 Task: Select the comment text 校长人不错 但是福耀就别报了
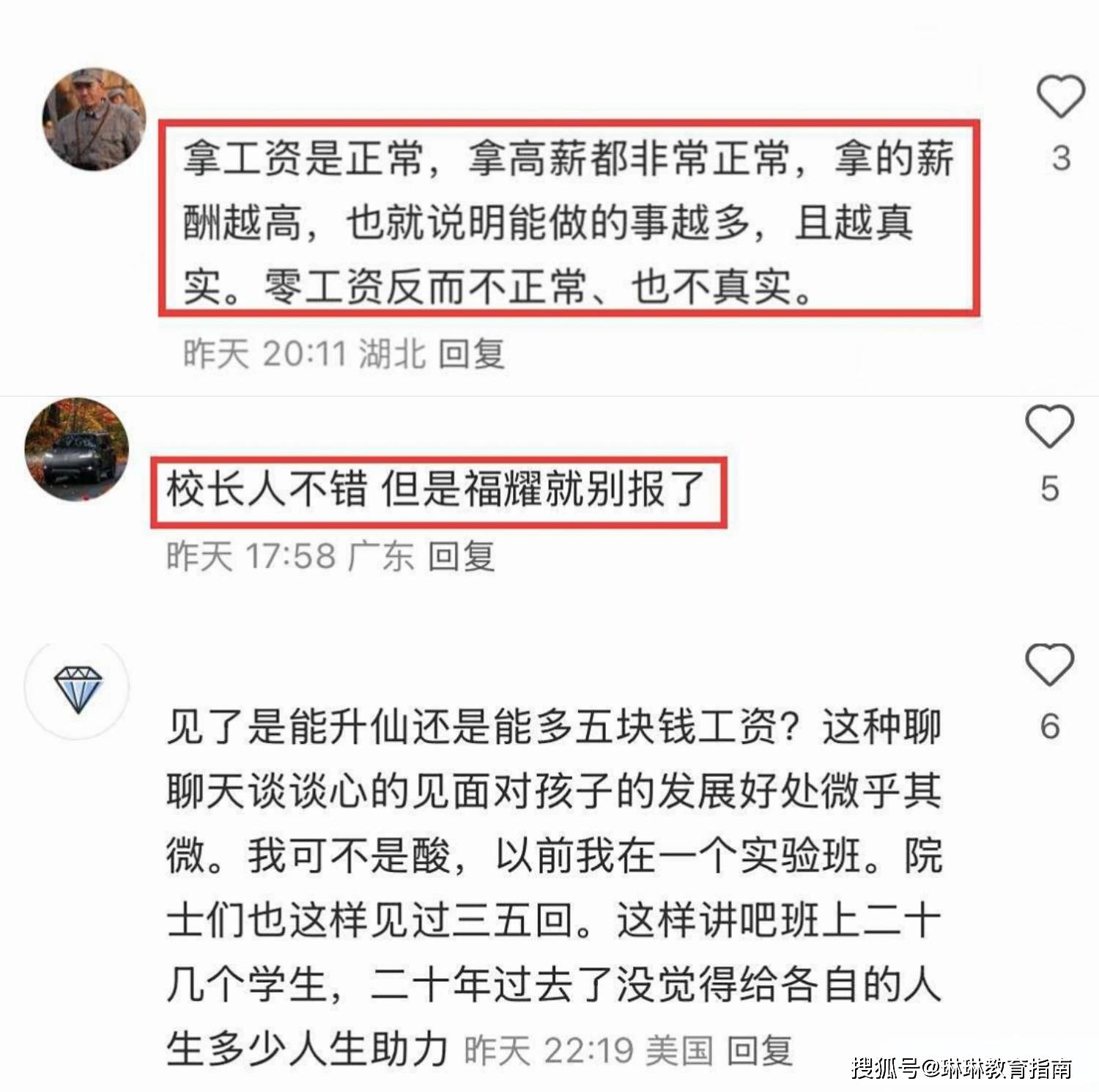pyautogui.click(x=435, y=489)
